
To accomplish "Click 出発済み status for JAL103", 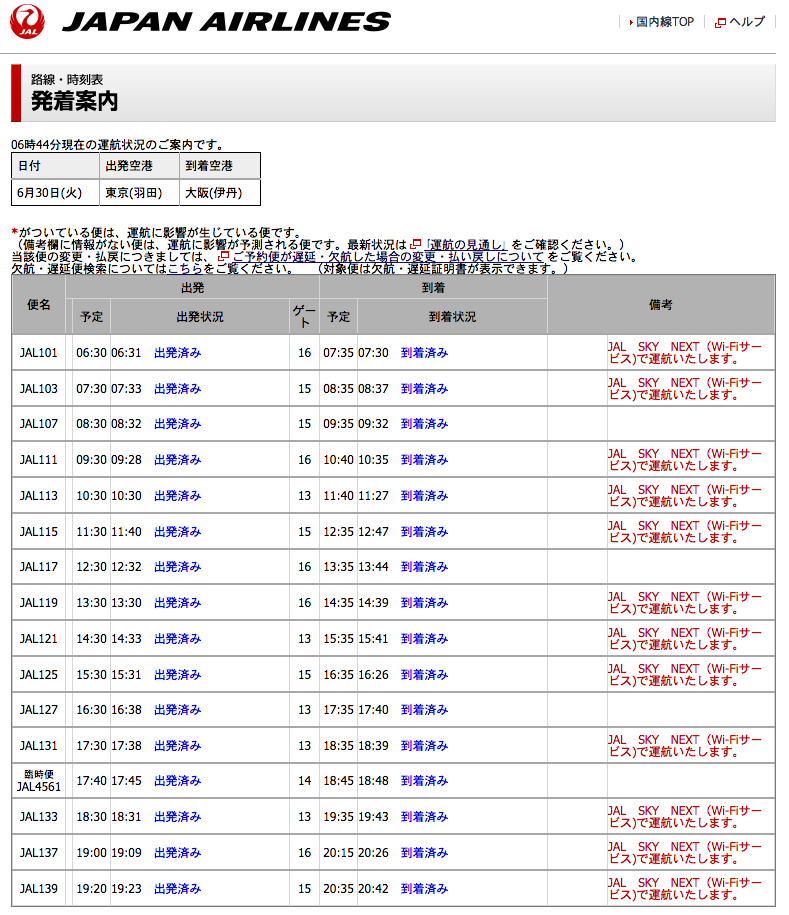I will pos(177,389).
